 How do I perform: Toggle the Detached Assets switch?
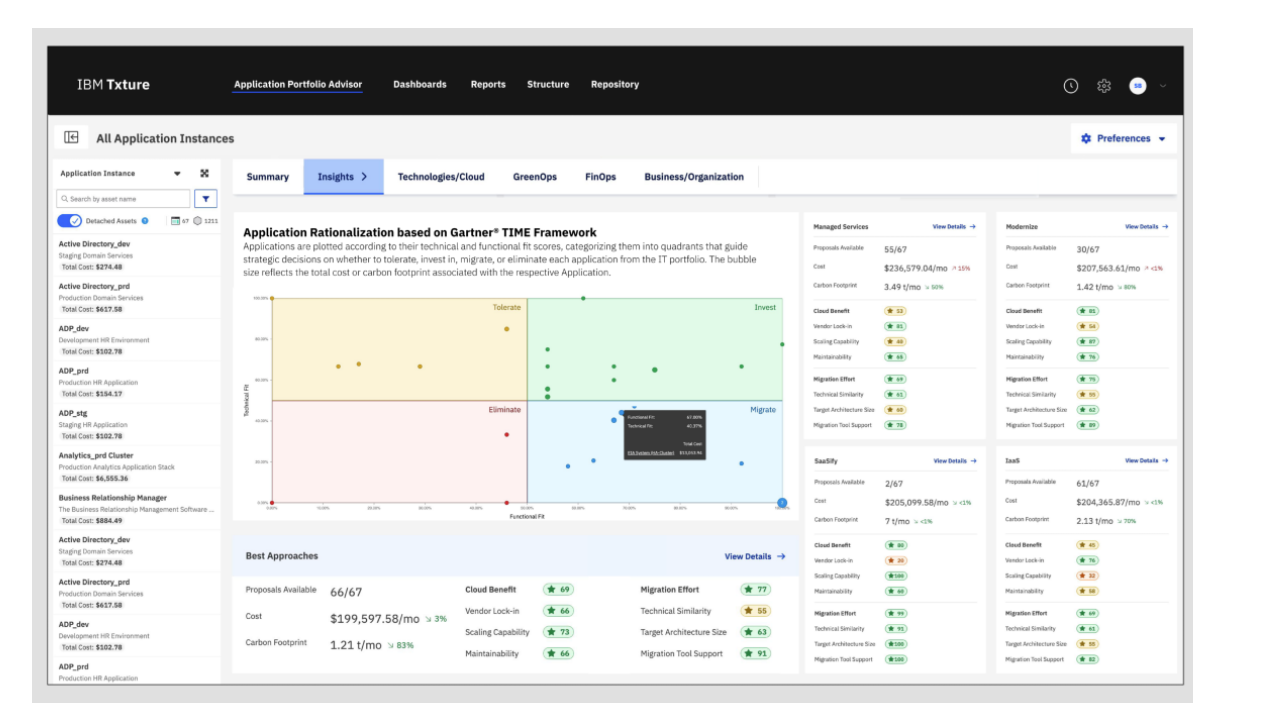click(x=69, y=220)
